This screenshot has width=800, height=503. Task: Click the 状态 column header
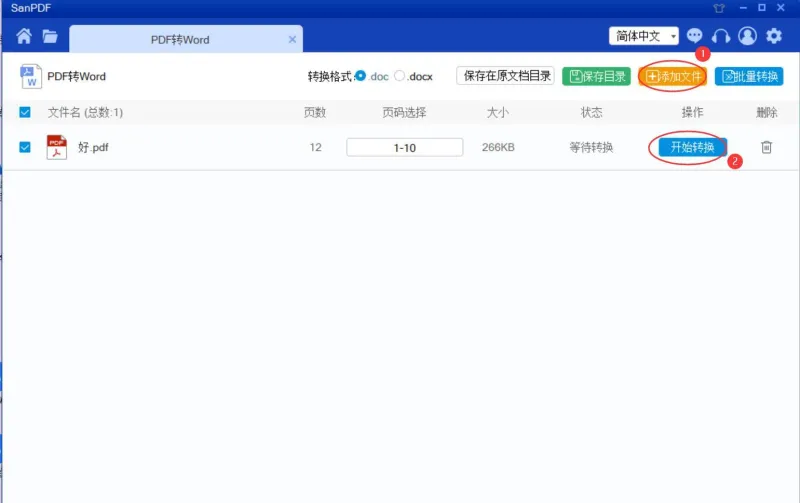(591, 112)
